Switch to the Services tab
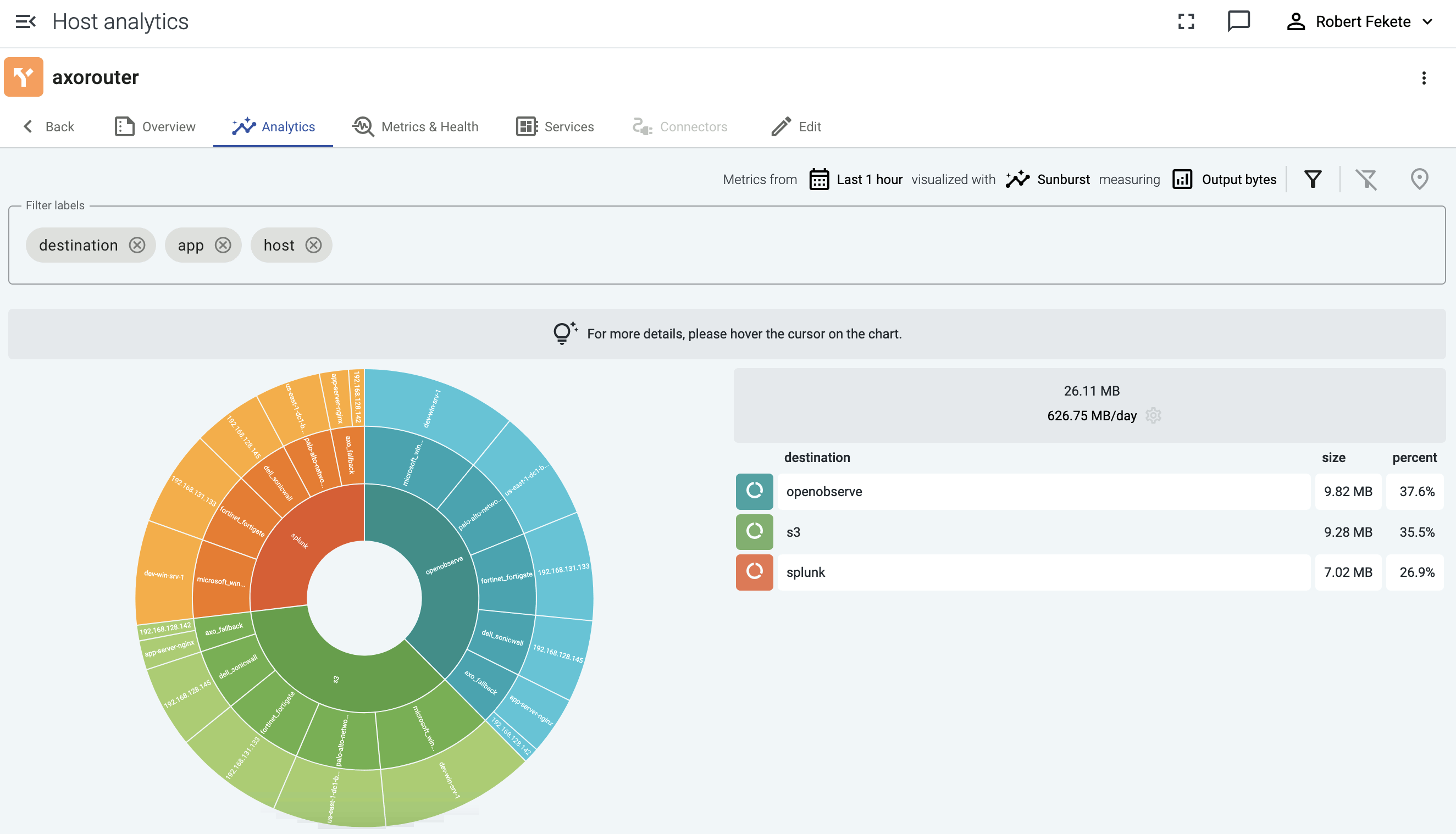Viewport: 1456px width, 834px height. click(555, 126)
